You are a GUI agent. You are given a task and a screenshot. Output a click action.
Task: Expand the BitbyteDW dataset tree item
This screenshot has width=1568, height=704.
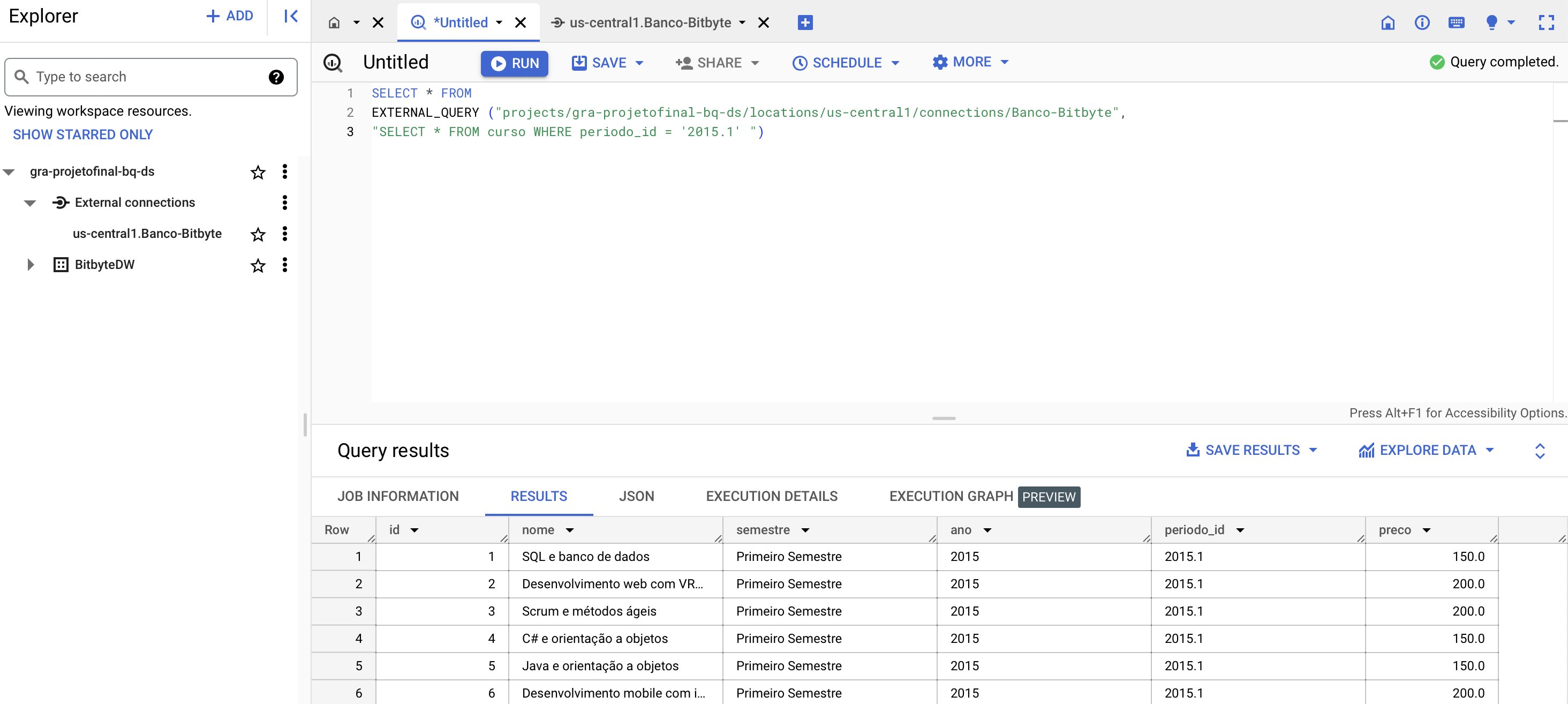[x=29, y=264]
